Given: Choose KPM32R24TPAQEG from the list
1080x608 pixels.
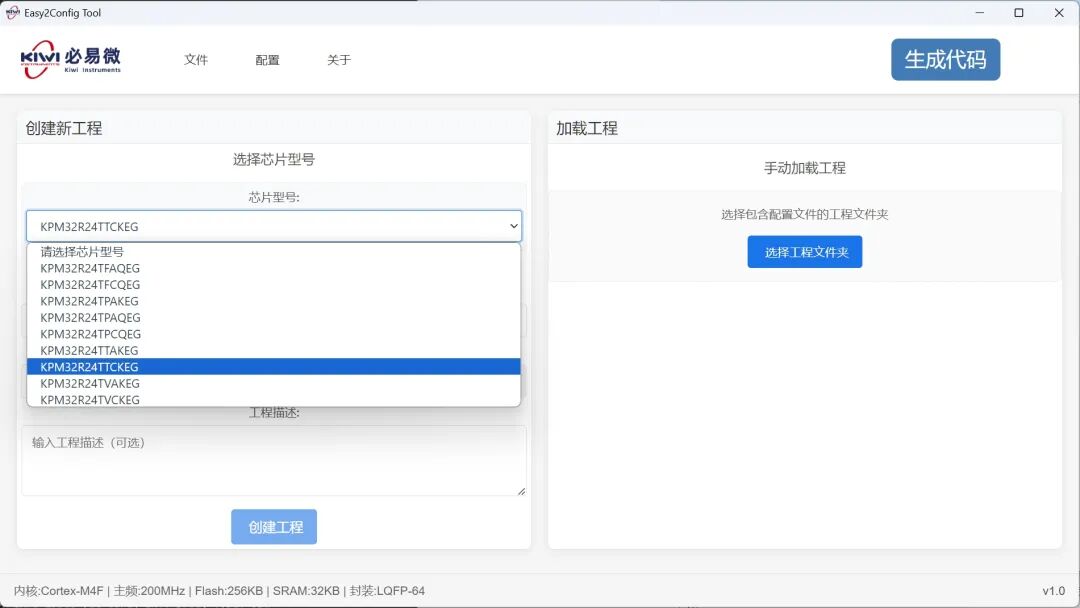Looking at the screenshot, I should coord(273,317).
